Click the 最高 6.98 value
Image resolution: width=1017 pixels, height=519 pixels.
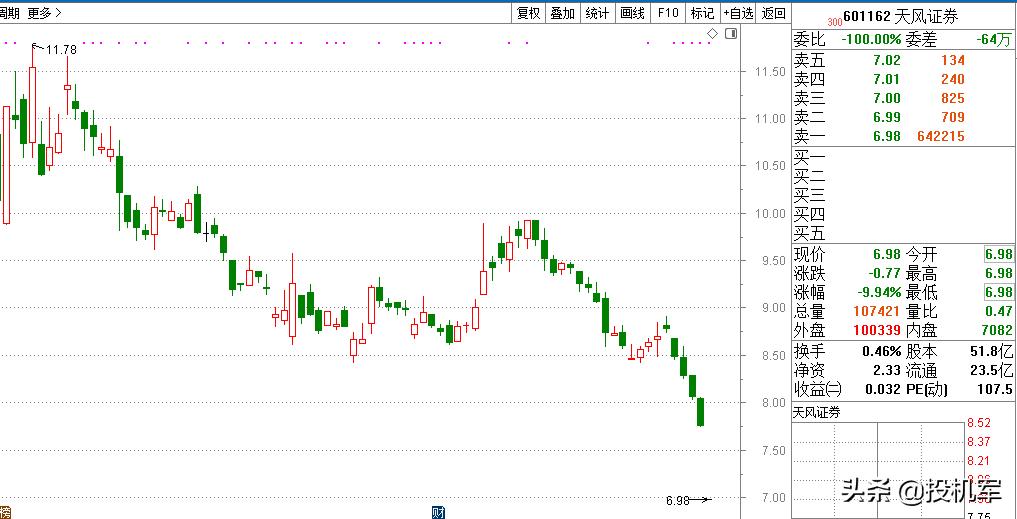click(998, 272)
